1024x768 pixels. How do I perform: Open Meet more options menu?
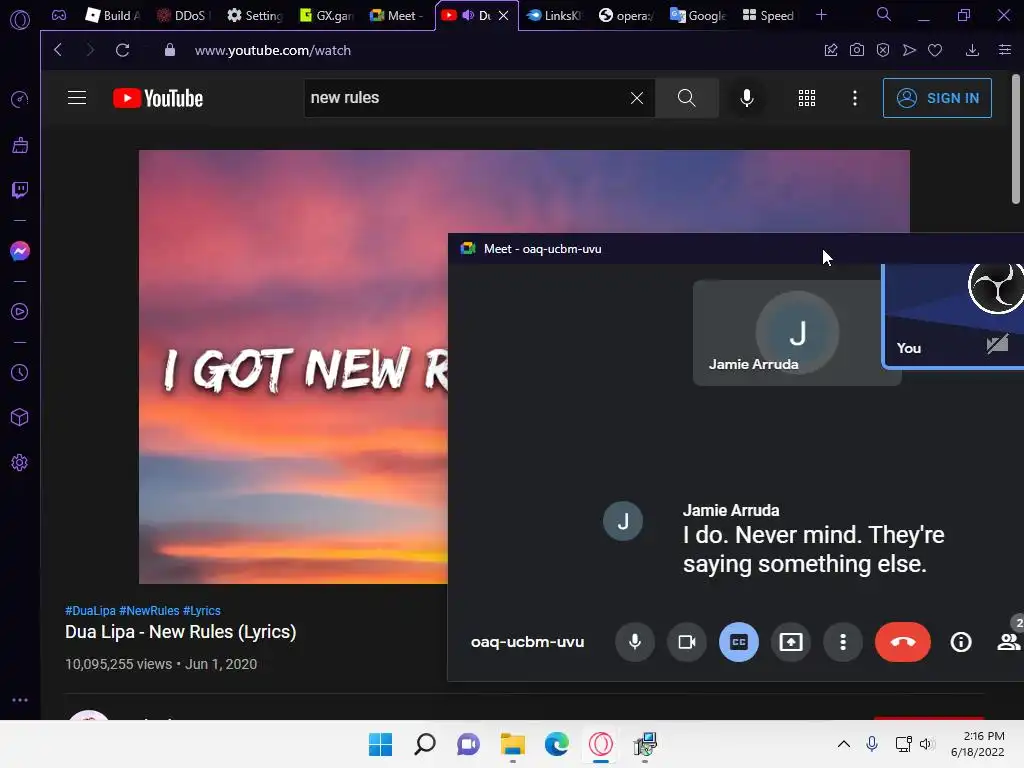(843, 642)
